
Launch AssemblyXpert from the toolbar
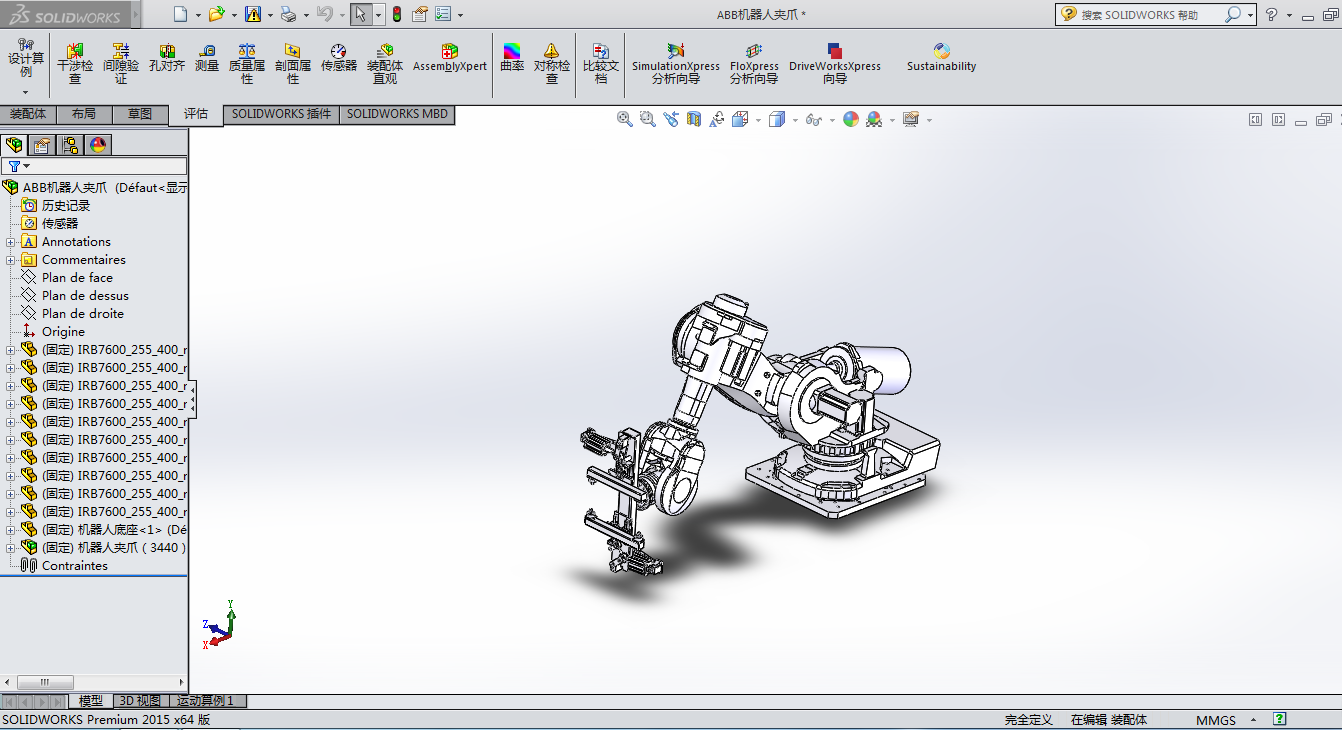click(450, 58)
